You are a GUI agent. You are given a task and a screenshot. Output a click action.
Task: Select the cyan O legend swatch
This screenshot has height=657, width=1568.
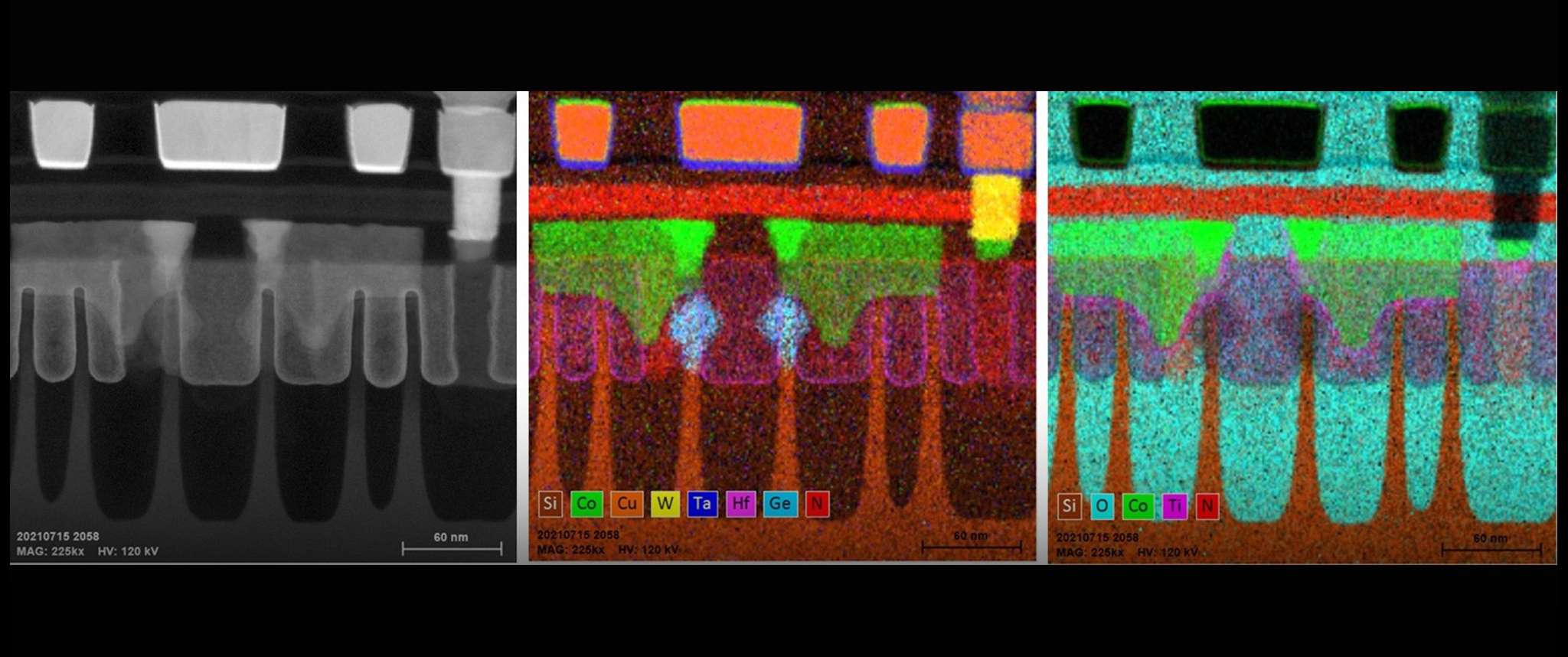tap(1101, 506)
